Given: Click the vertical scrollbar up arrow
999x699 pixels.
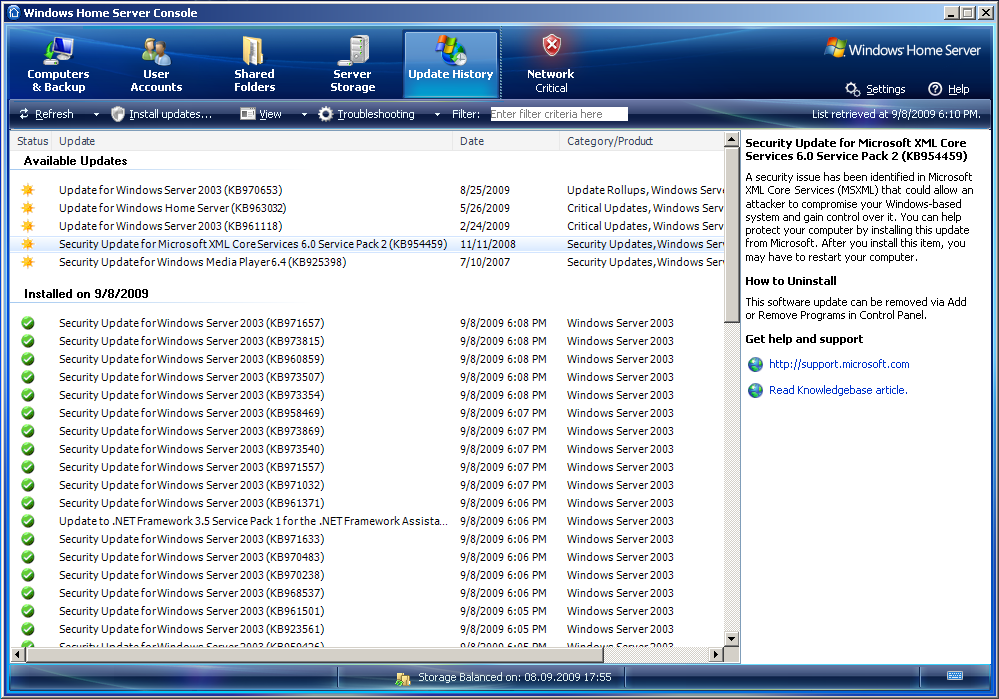Looking at the screenshot, I should [x=731, y=140].
